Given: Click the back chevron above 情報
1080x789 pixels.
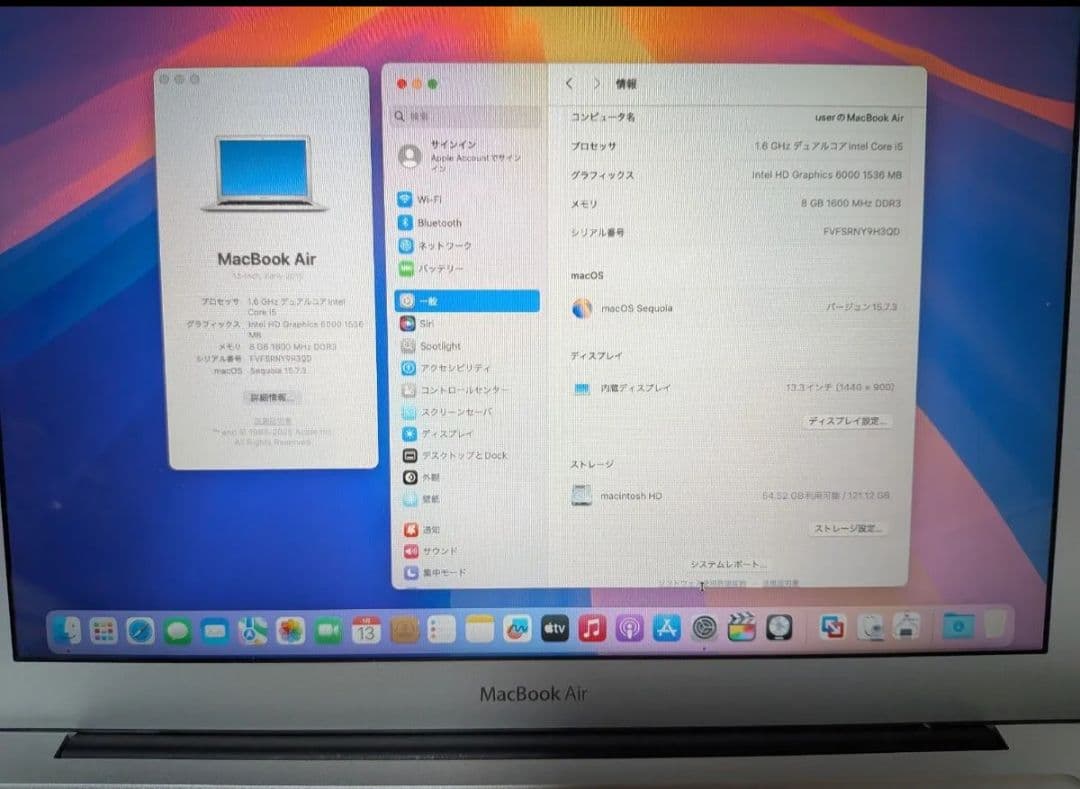Looking at the screenshot, I should point(570,84).
